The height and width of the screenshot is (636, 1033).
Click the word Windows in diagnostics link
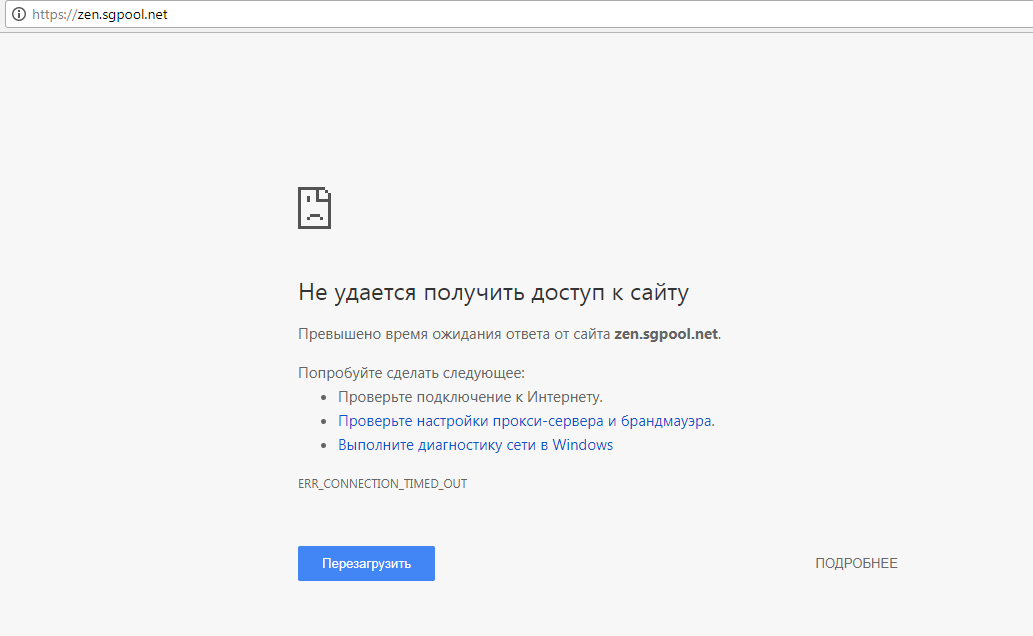coord(582,445)
